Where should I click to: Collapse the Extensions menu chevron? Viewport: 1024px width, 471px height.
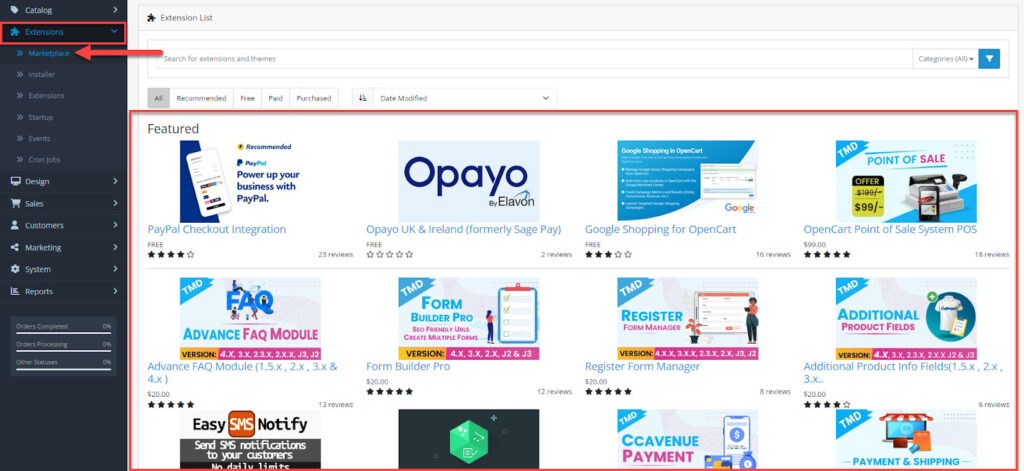coord(114,32)
